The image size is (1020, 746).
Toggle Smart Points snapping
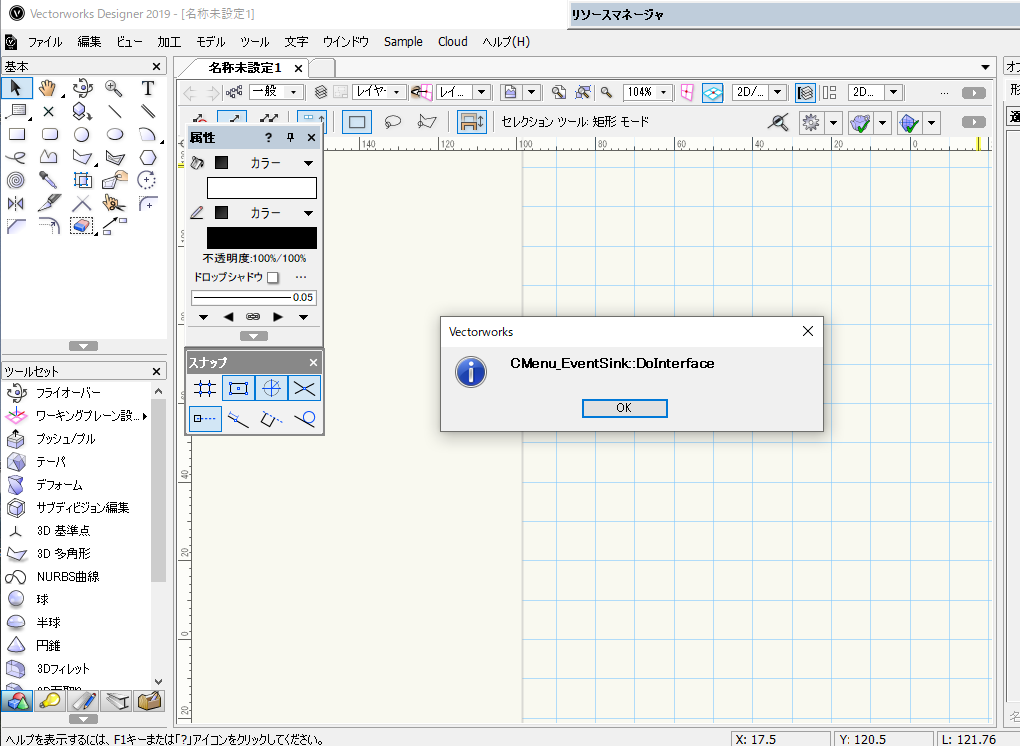pos(205,419)
